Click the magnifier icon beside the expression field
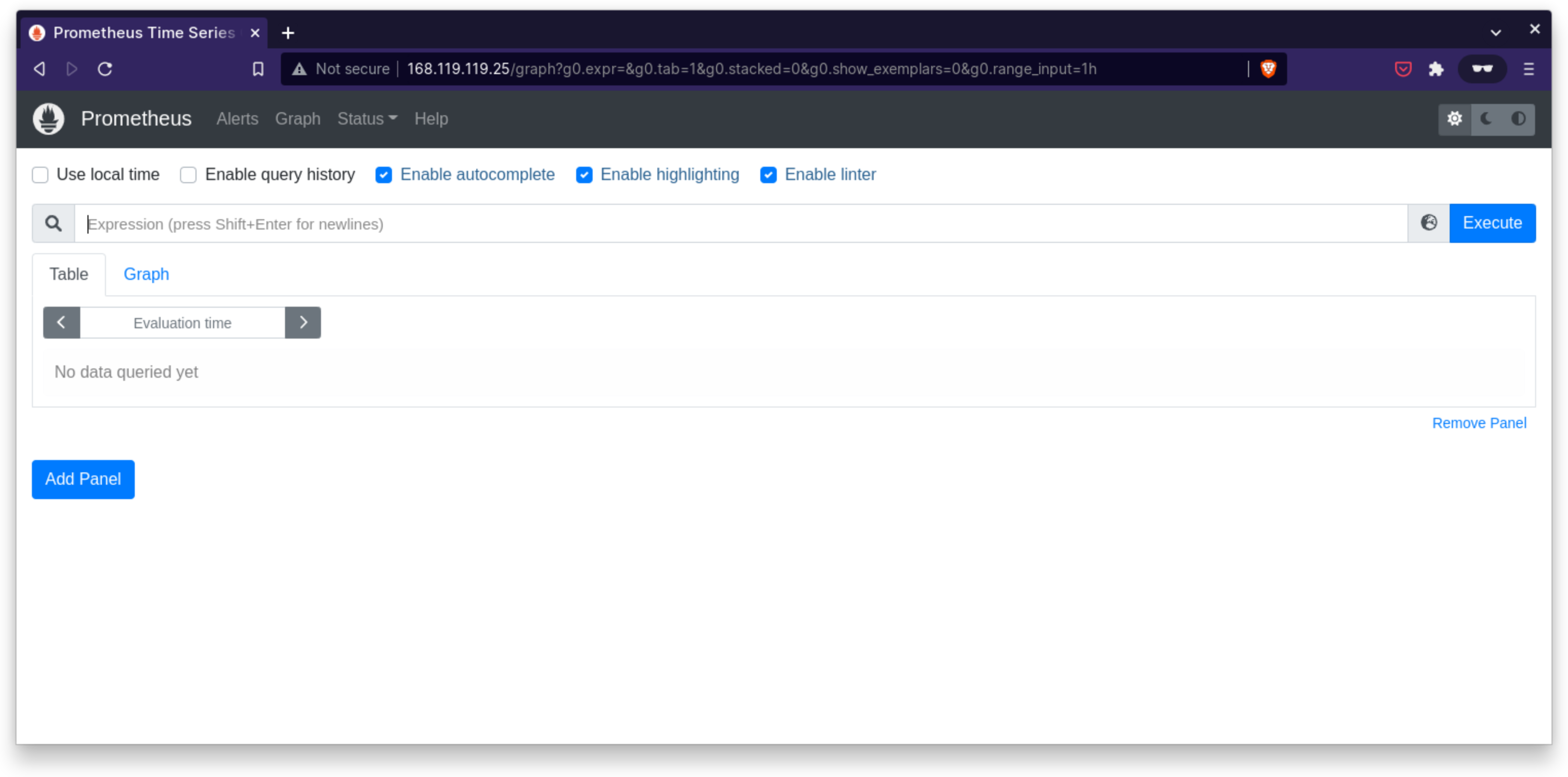Image resolution: width=1568 pixels, height=777 pixels. click(x=54, y=223)
